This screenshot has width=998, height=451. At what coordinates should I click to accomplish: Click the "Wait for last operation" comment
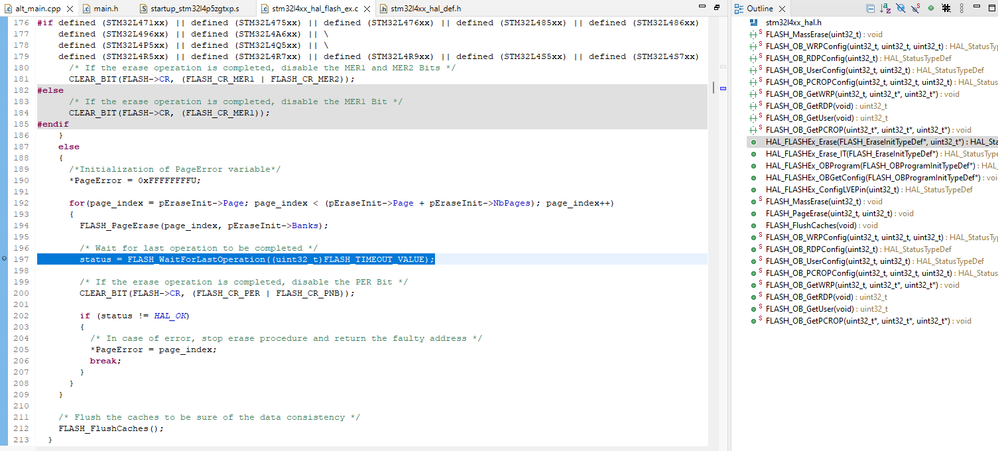tap(199, 247)
